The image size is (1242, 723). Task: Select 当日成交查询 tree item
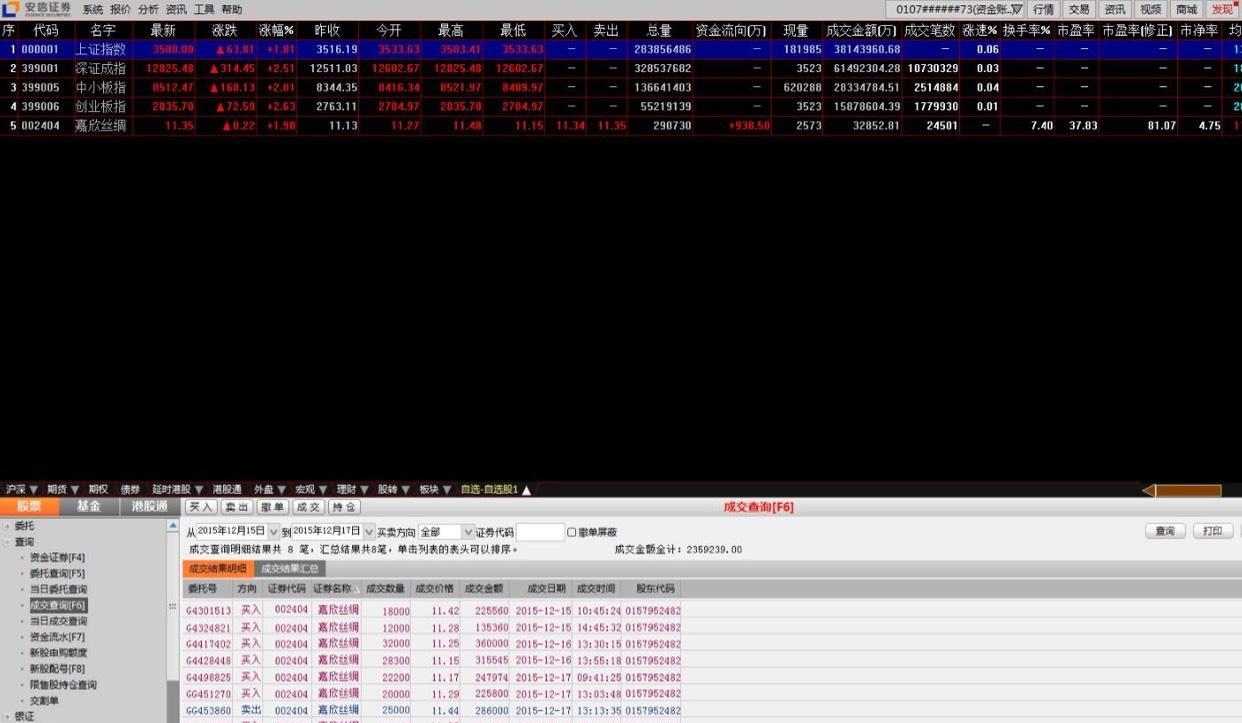58,621
